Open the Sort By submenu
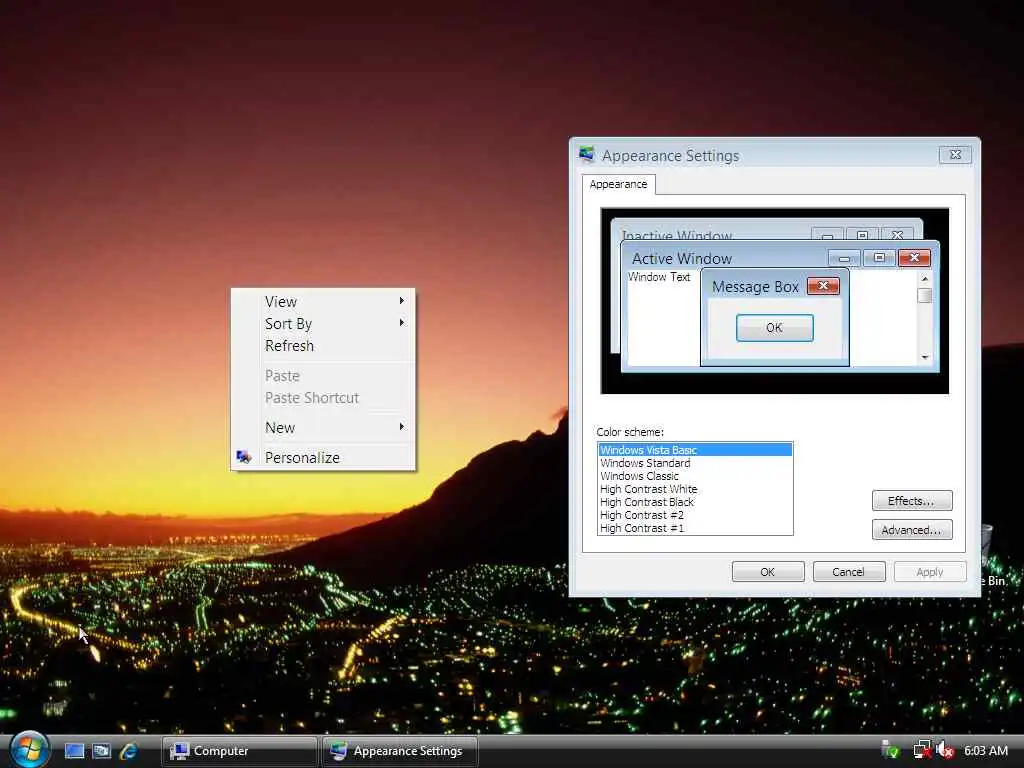 pyautogui.click(x=323, y=324)
